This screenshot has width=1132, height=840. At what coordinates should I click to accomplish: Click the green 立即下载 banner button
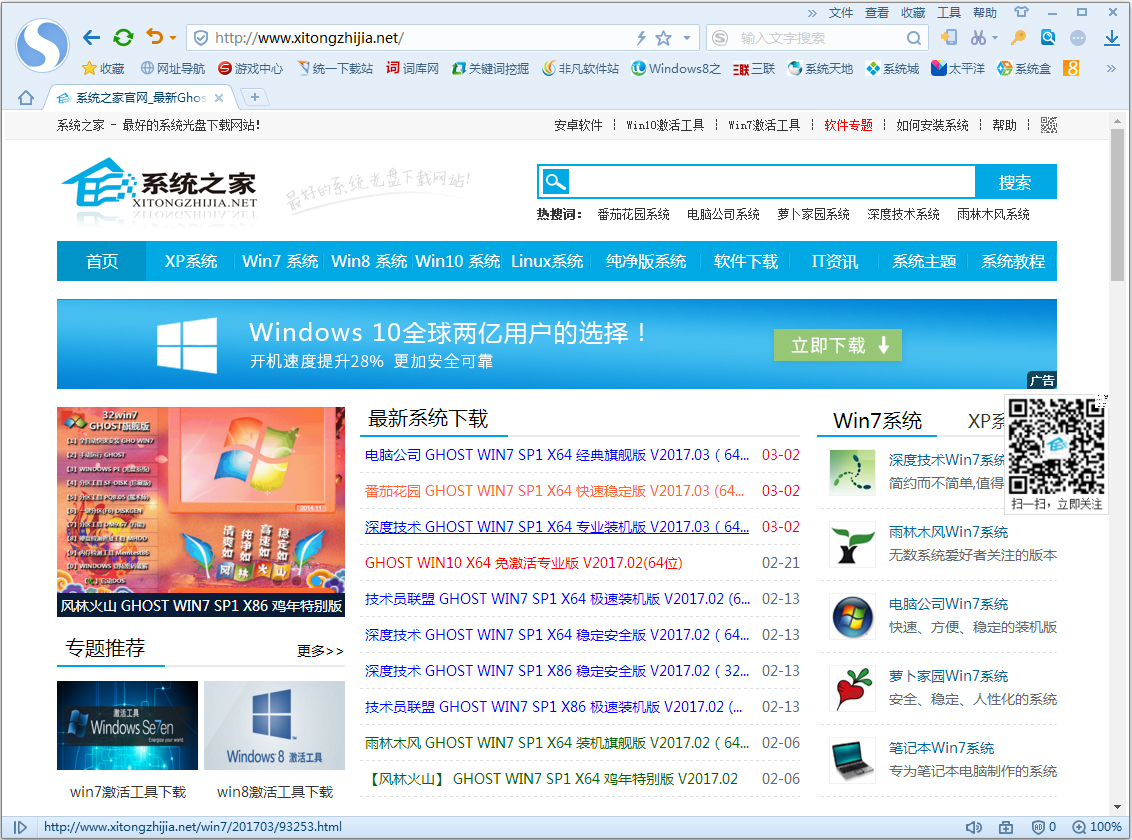[x=837, y=345]
